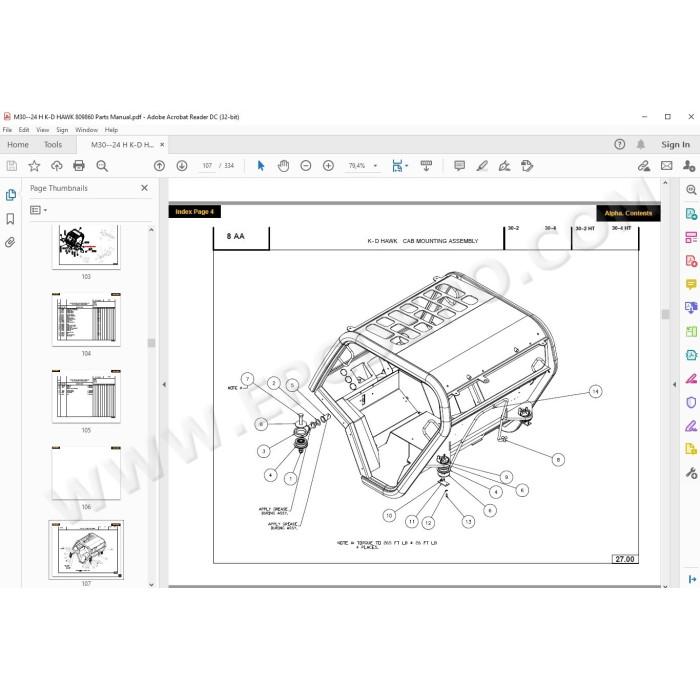Open the View menu
The image size is (700, 700).
[x=42, y=130]
